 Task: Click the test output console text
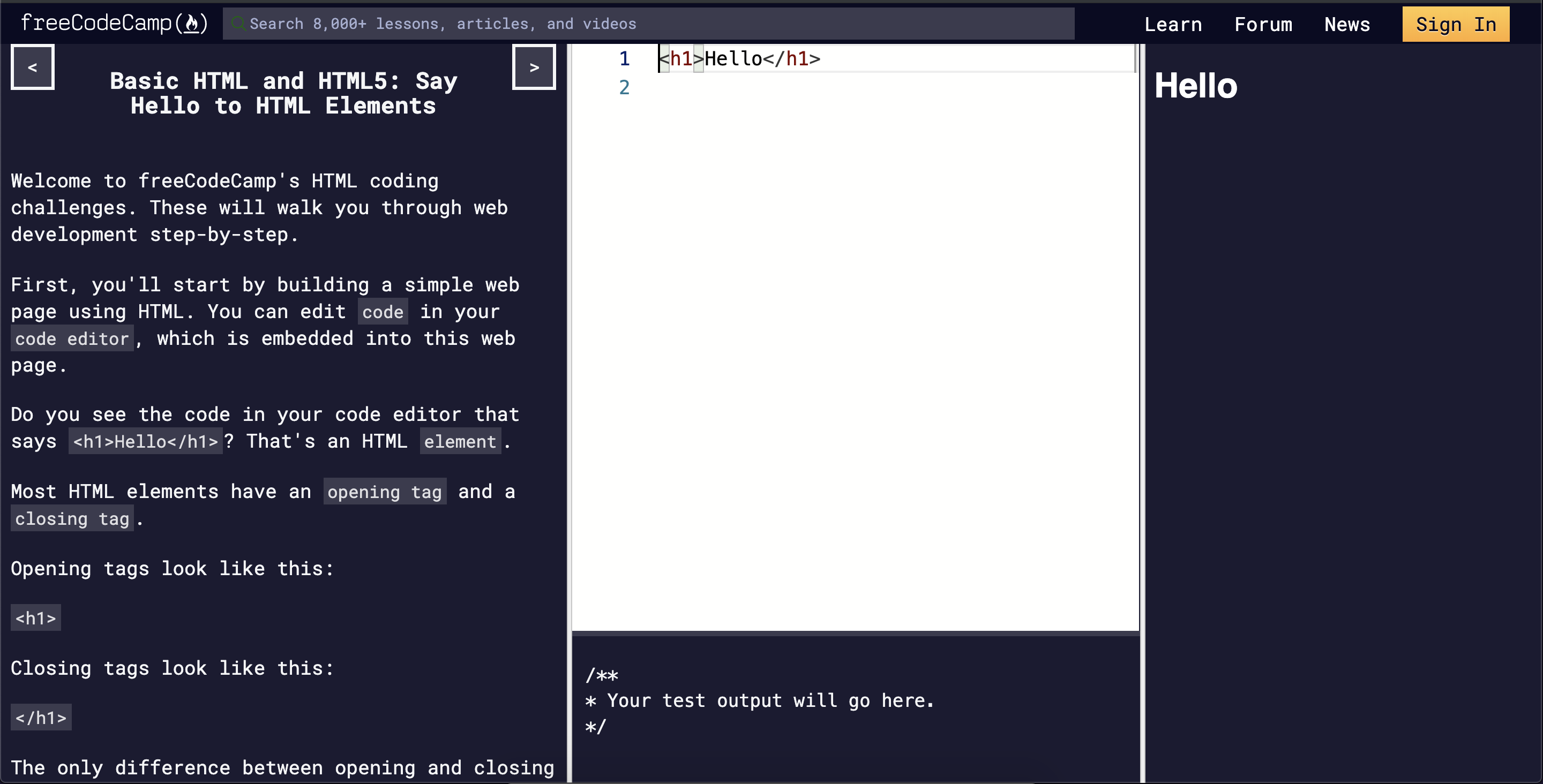760,701
